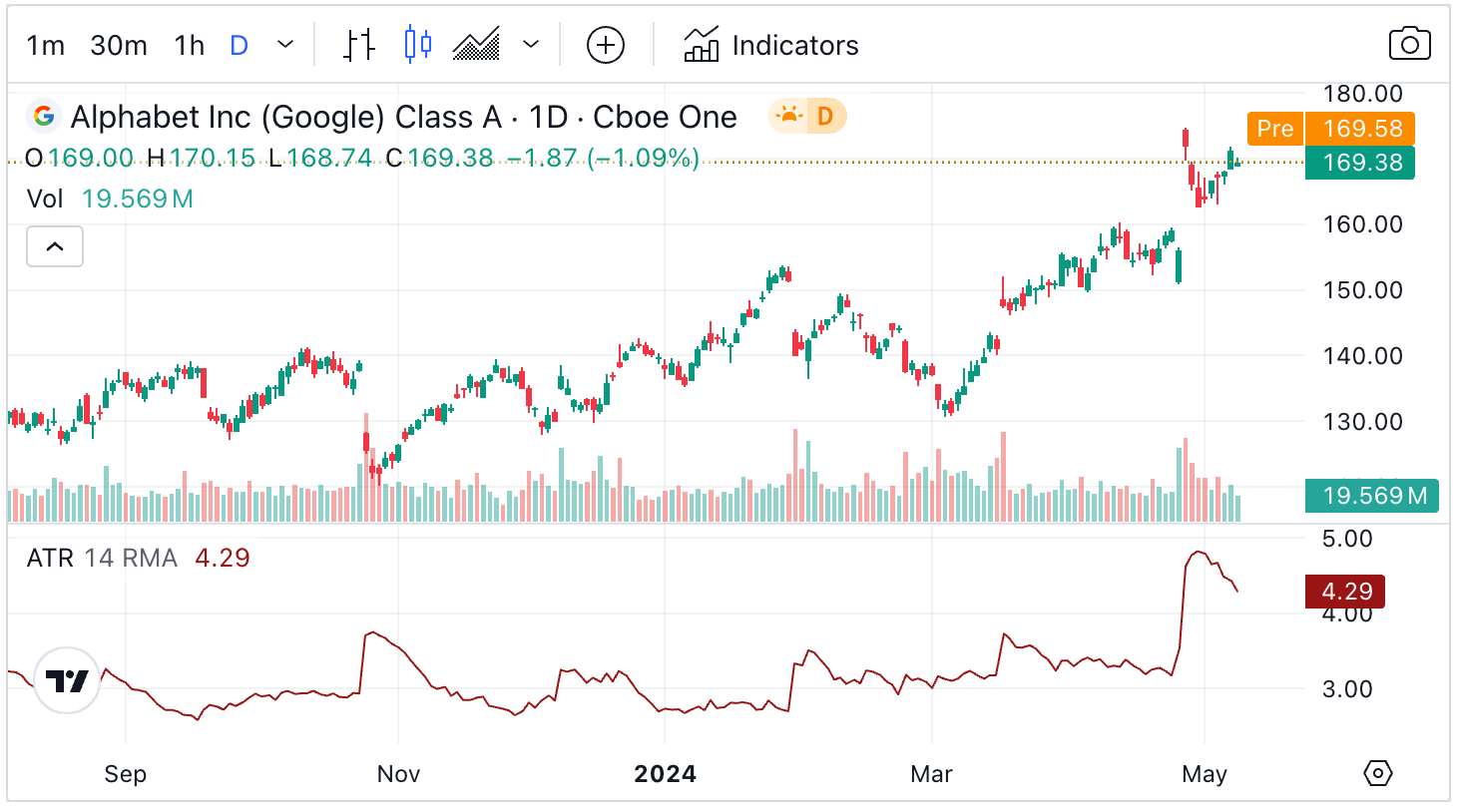
Task: Click the ATR value 4.29 in the legend
Action: pos(223,558)
